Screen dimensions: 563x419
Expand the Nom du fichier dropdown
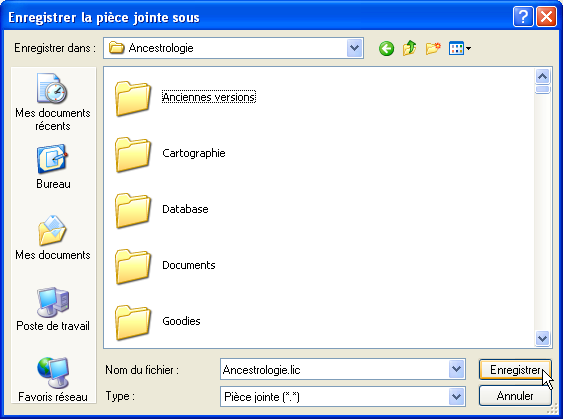click(x=456, y=369)
